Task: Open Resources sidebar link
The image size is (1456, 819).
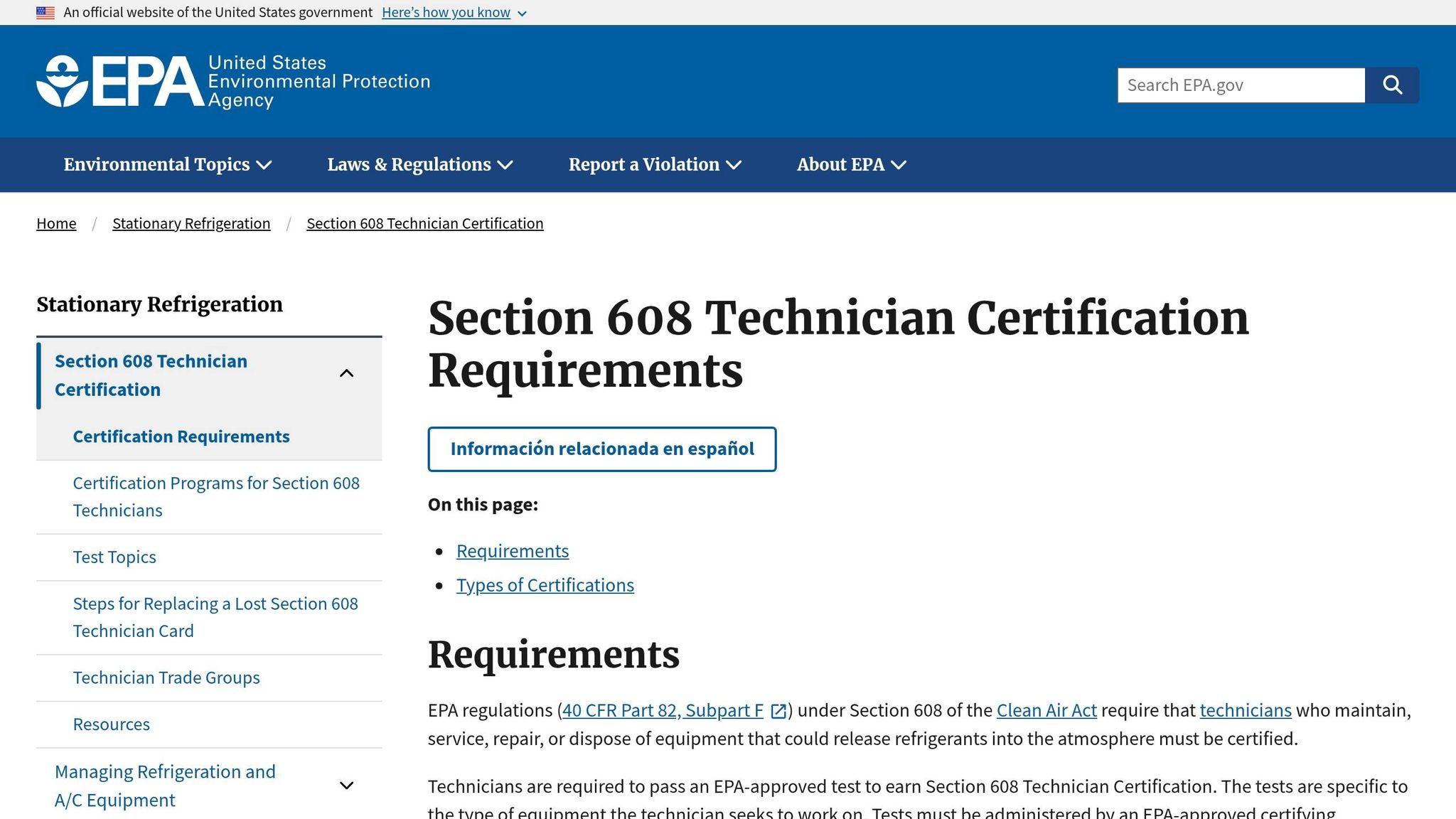Action: tap(112, 724)
